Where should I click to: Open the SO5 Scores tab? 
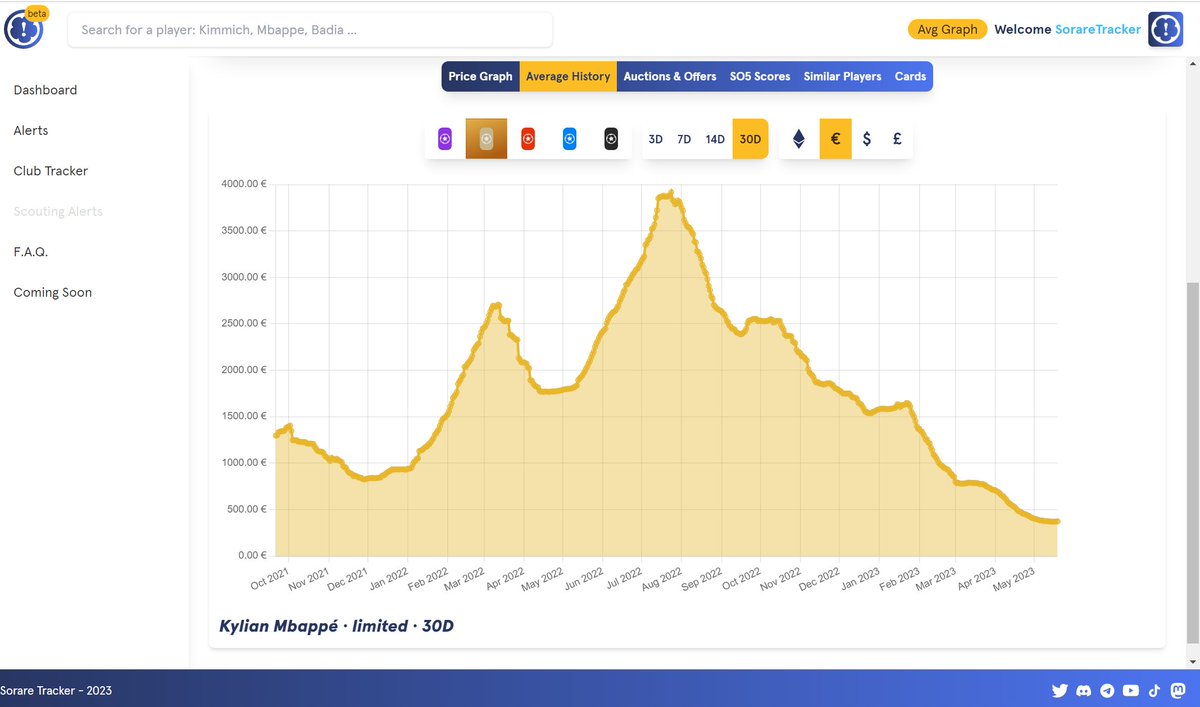pos(760,76)
